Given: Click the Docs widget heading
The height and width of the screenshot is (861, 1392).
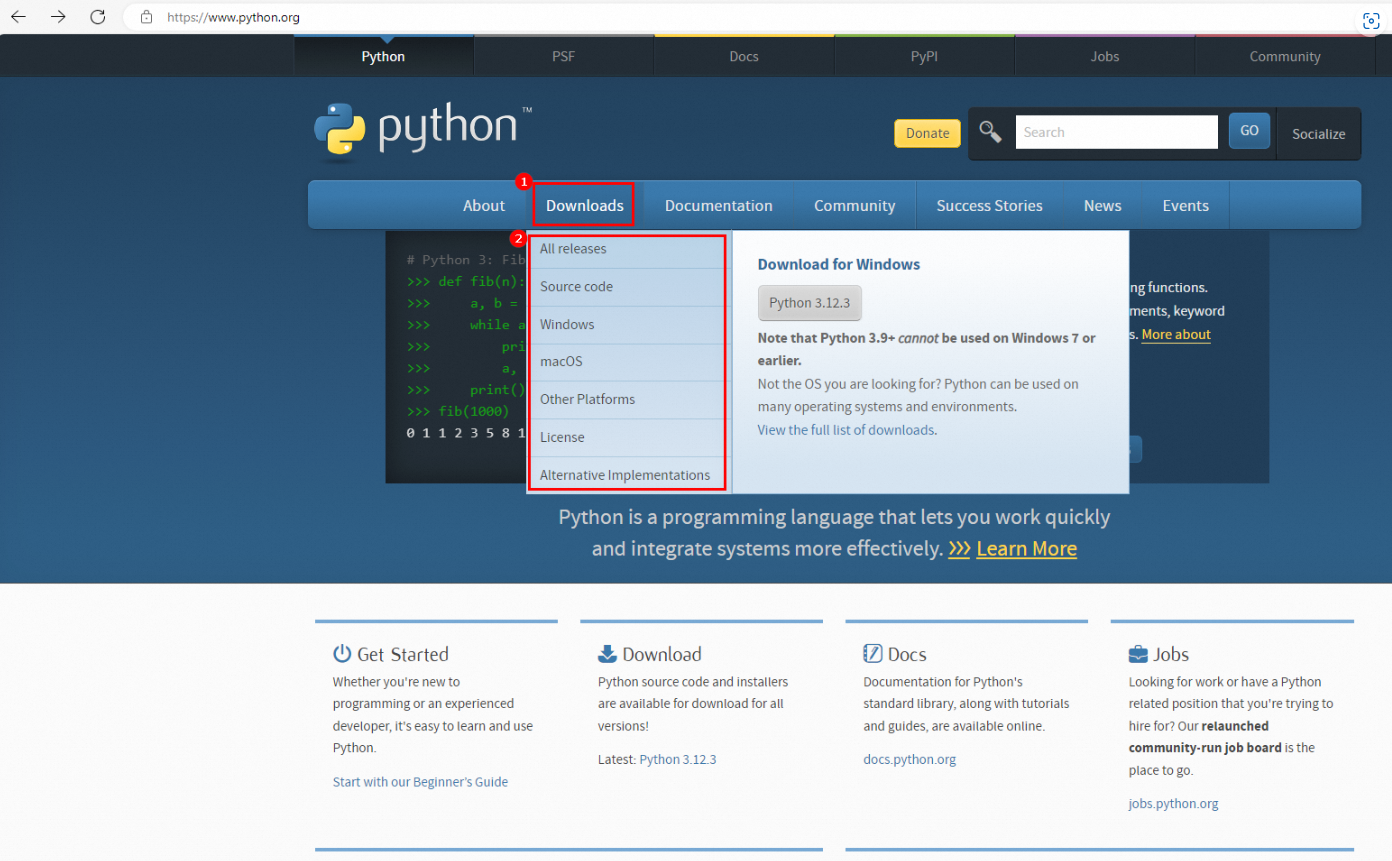Looking at the screenshot, I should click(x=907, y=655).
